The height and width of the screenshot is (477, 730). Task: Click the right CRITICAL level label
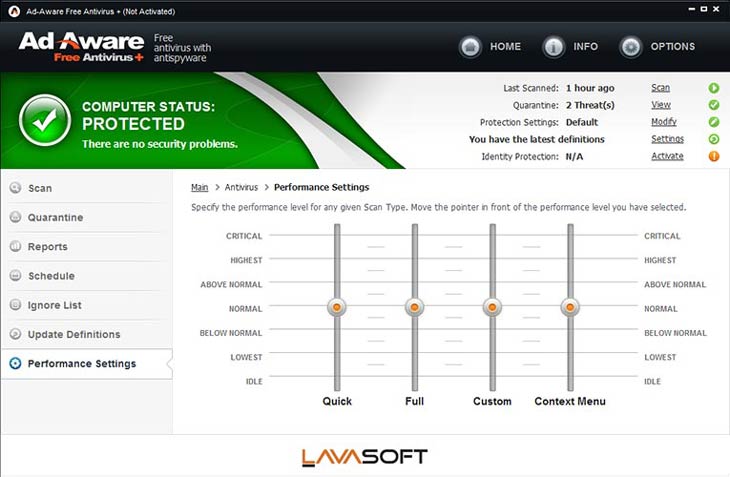tap(662, 236)
